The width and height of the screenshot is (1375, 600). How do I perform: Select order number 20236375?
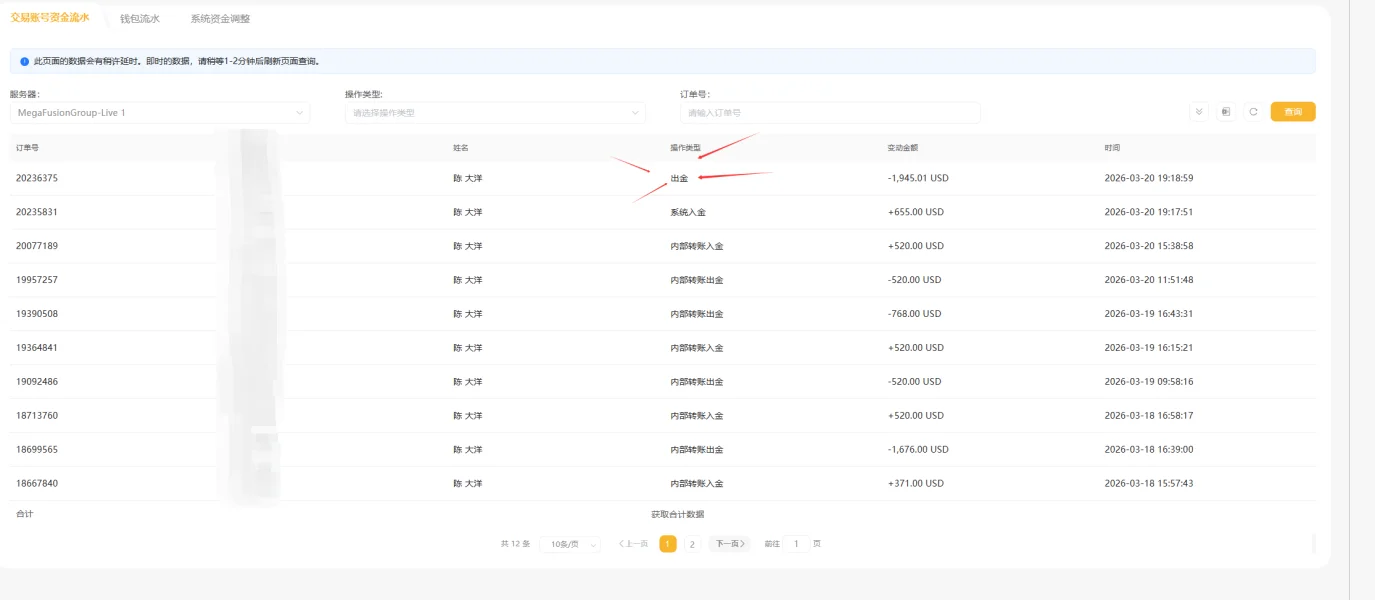pyautogui.click(x=37, y=178)
